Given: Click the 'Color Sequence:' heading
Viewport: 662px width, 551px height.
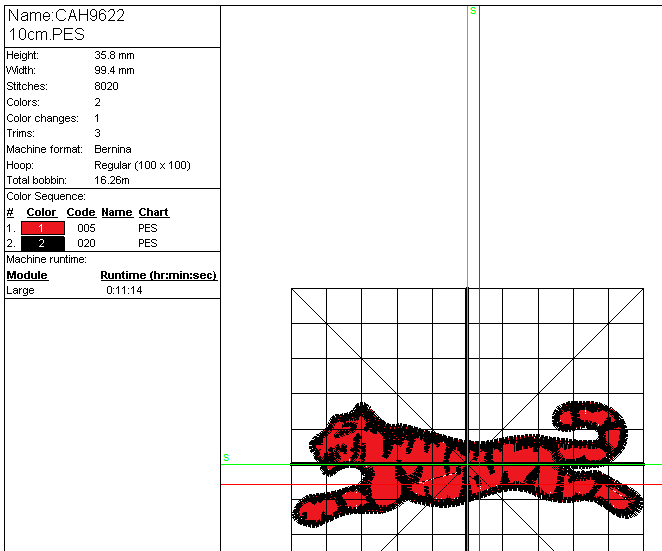Looking at the screenshot, I should [x=46, y=196].
